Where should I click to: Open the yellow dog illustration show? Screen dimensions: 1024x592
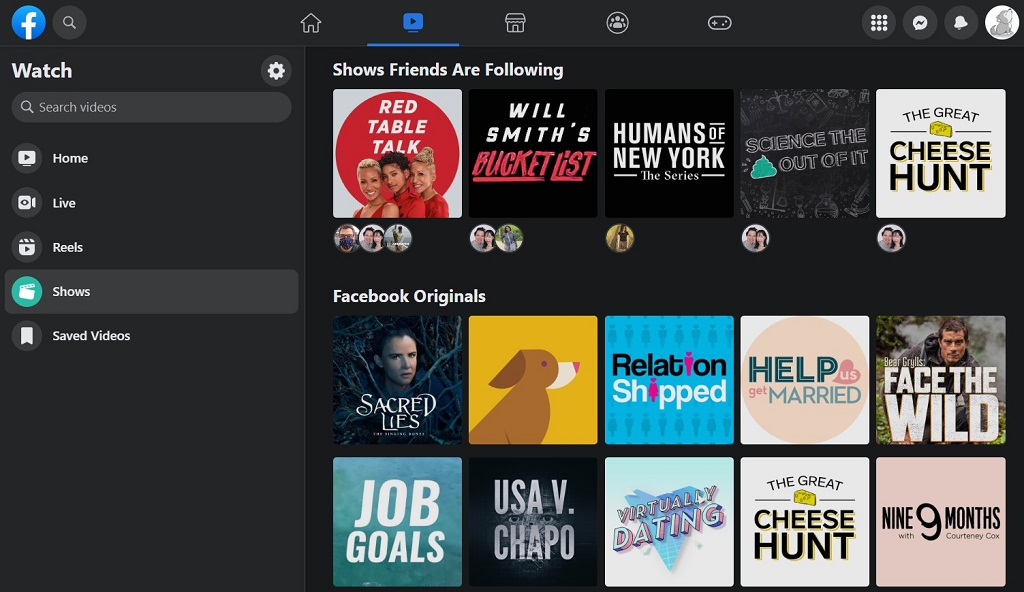pyautogui.click(x=533, y=380)
